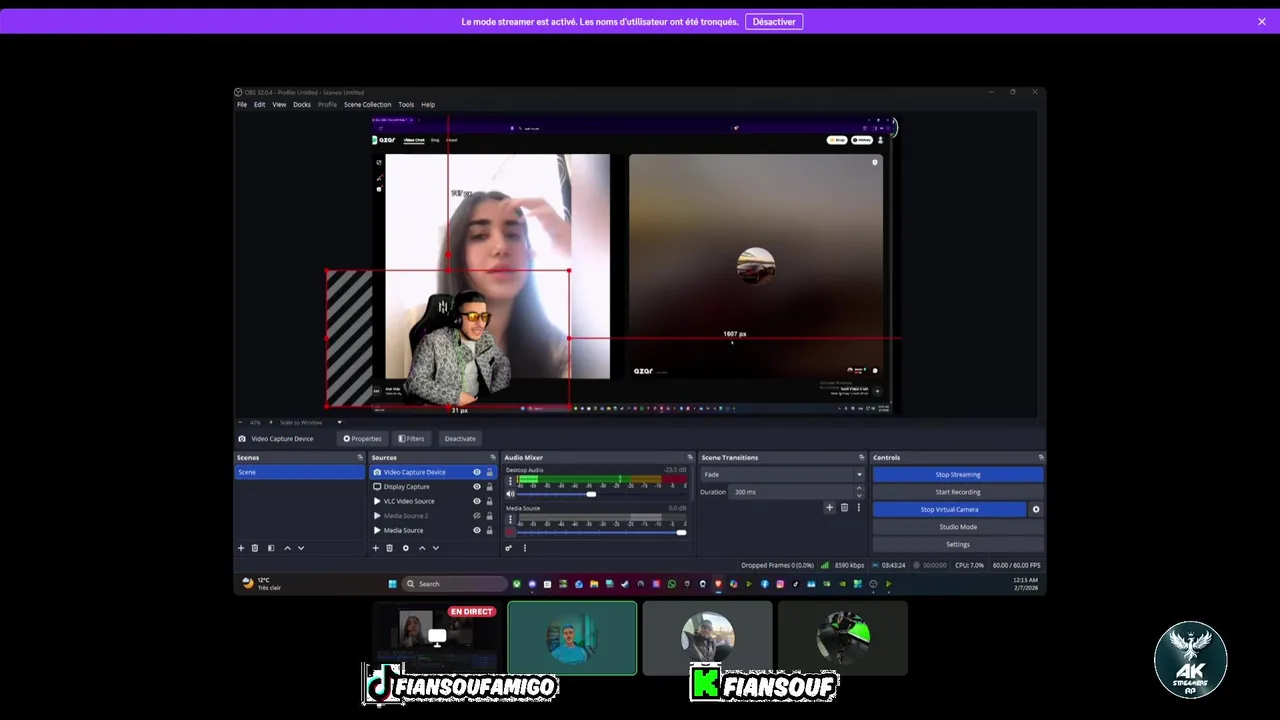The height and width of the screenshot is (720, 1280).
Task: Move scene down arrow in Scenes panel
Action: click(301, 548)
